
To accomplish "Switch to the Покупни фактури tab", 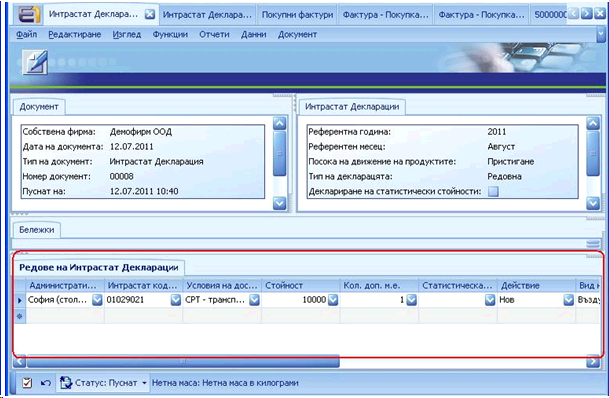I will (298, 15).
